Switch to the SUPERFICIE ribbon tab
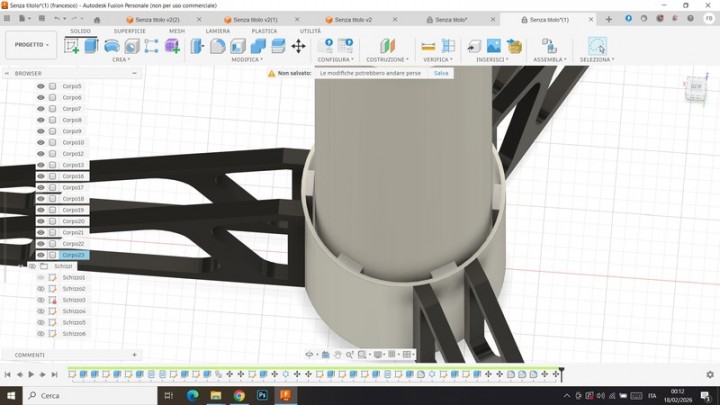 click(x=129, y=31)
